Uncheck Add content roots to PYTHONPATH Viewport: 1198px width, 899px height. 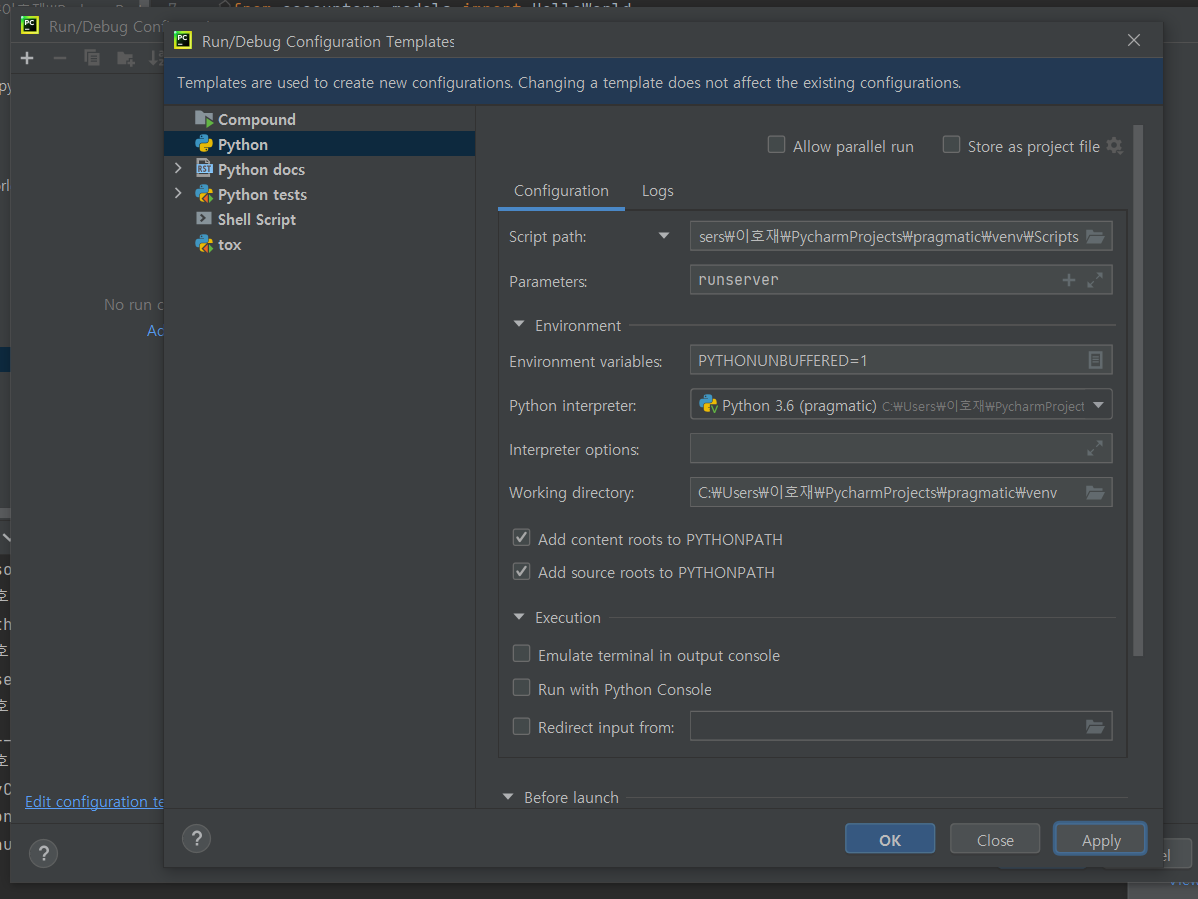(521, 538)
